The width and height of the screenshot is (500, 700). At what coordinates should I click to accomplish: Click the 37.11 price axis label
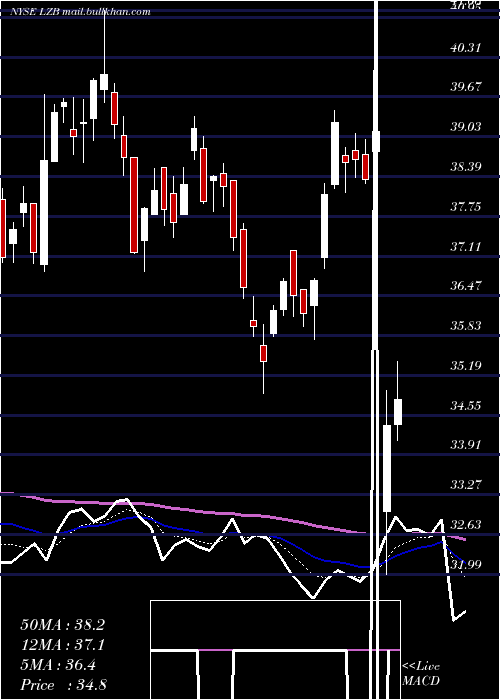pyautogui.click(x=466, y=246)
